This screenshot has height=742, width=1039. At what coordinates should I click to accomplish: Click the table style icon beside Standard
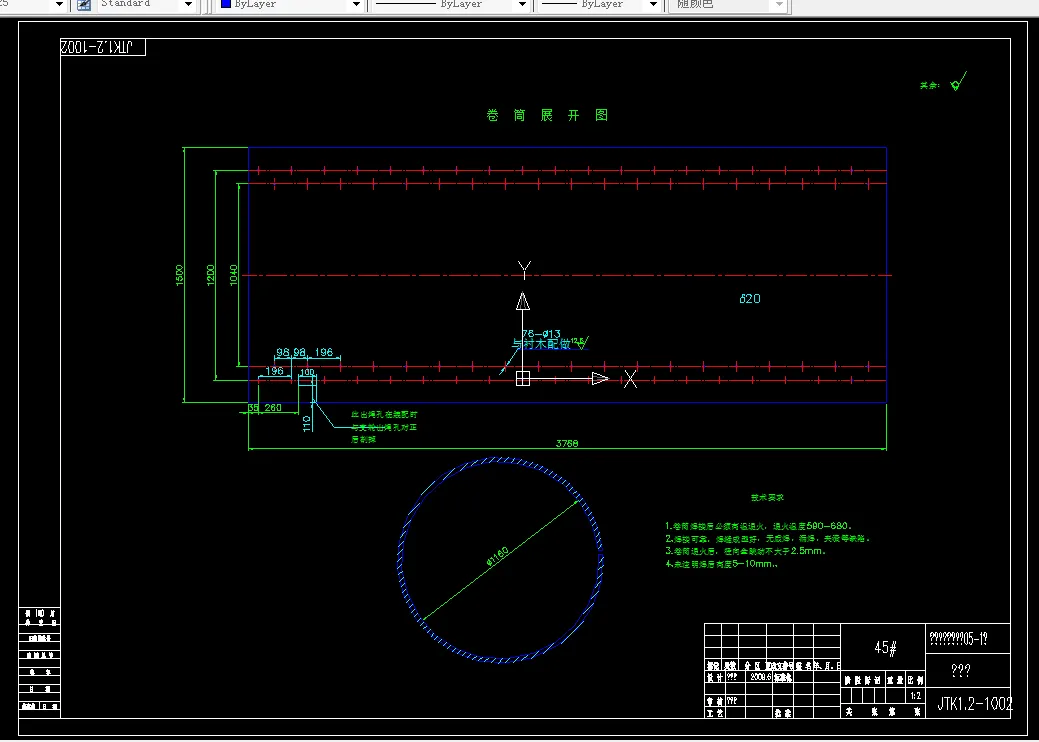click(x=83, y=5)
